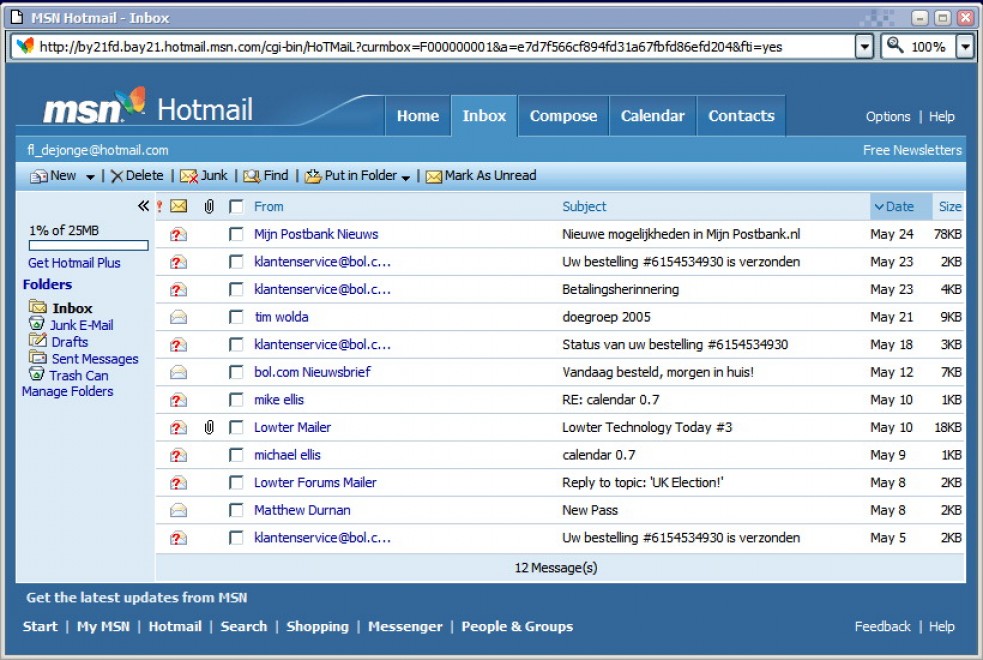The image size is (983, 660).
Task: Click the Find icon in toolbar
Action: [252, 177]
